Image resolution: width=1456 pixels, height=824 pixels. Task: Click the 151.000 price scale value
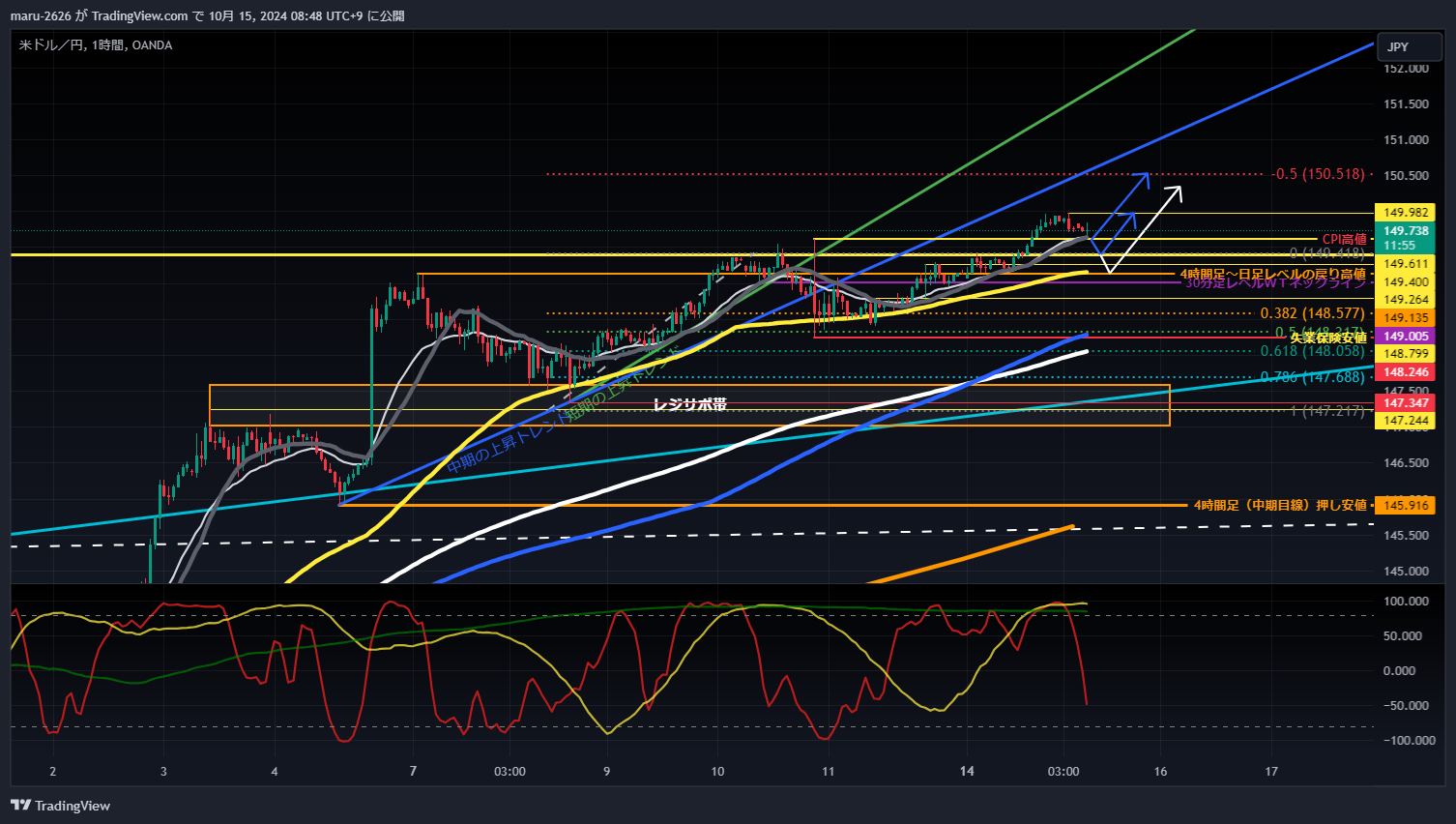[1406, 140]
